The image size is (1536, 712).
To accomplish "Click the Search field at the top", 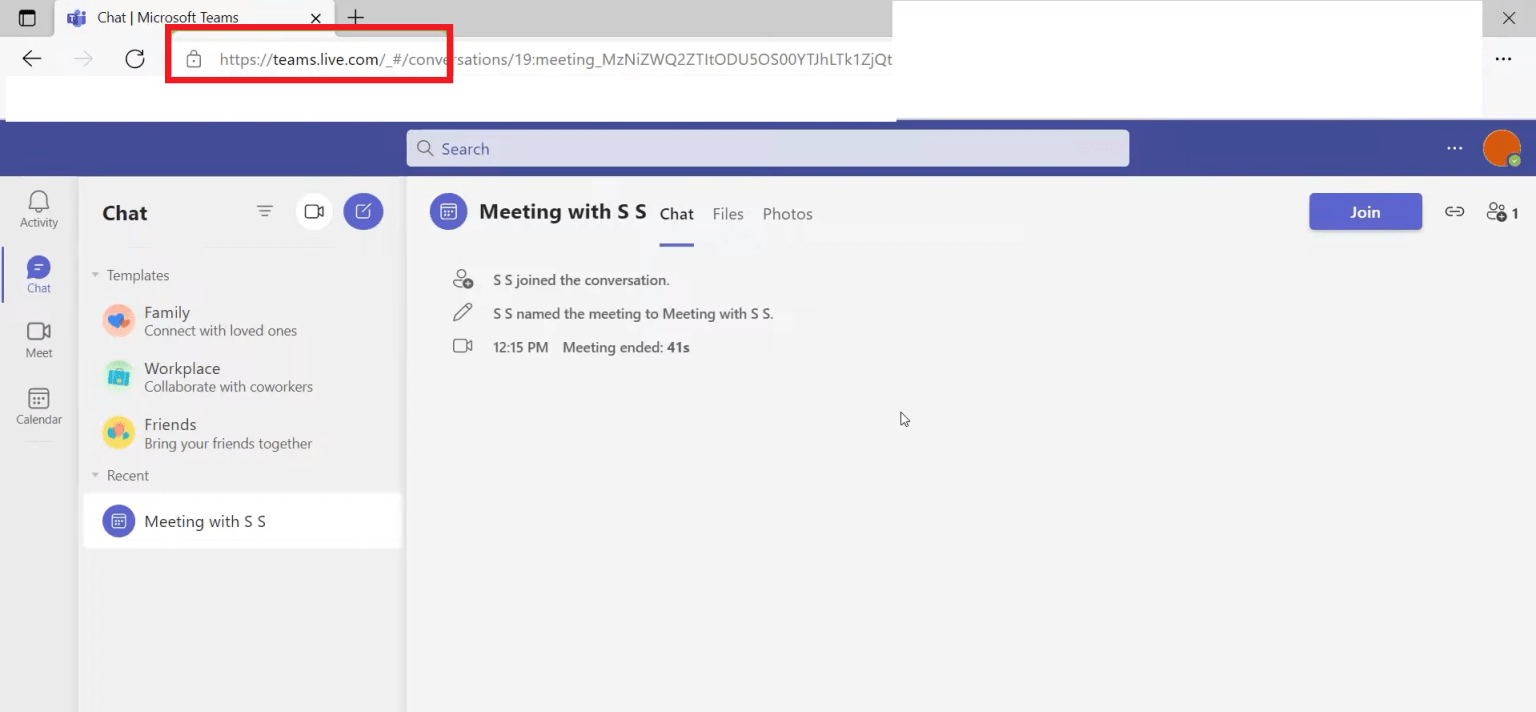I will (767, 148).
